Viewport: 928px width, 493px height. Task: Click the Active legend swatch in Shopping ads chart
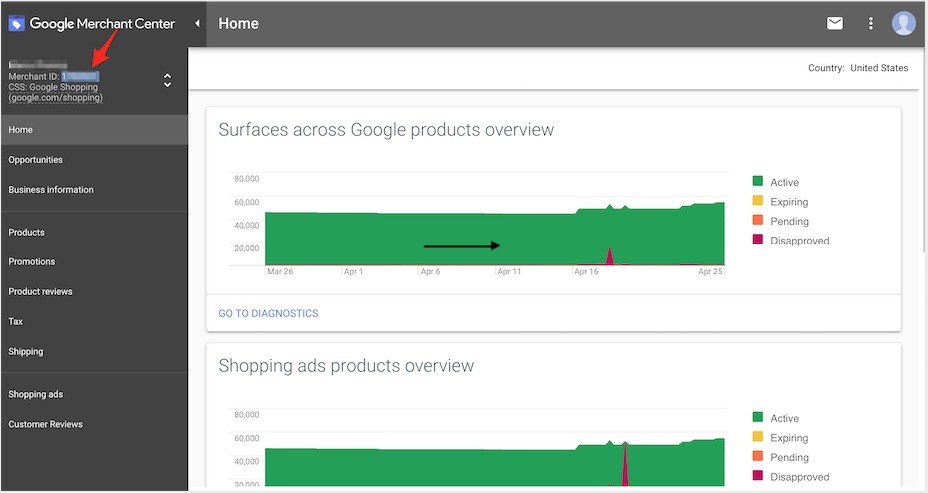click(x=758, y=417)
